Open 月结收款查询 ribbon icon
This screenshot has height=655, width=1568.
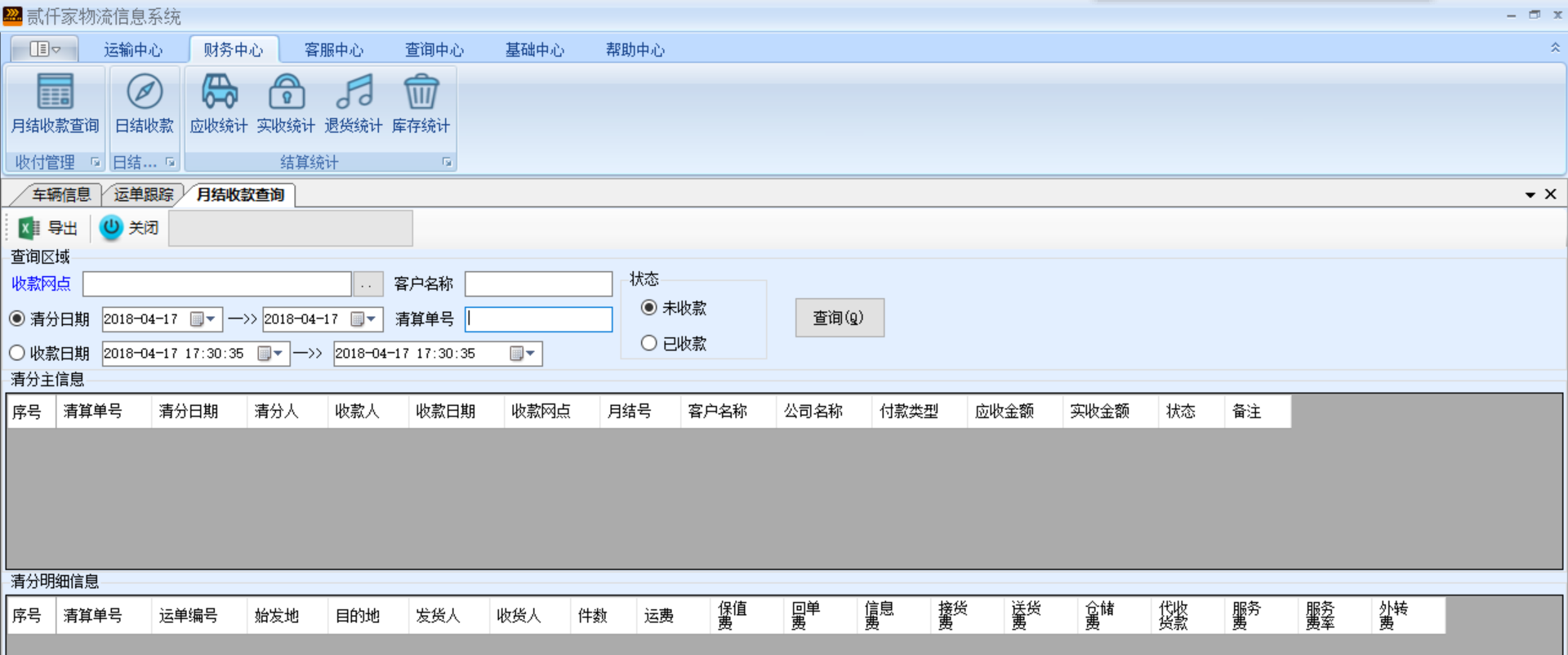[x=55, y=92]
